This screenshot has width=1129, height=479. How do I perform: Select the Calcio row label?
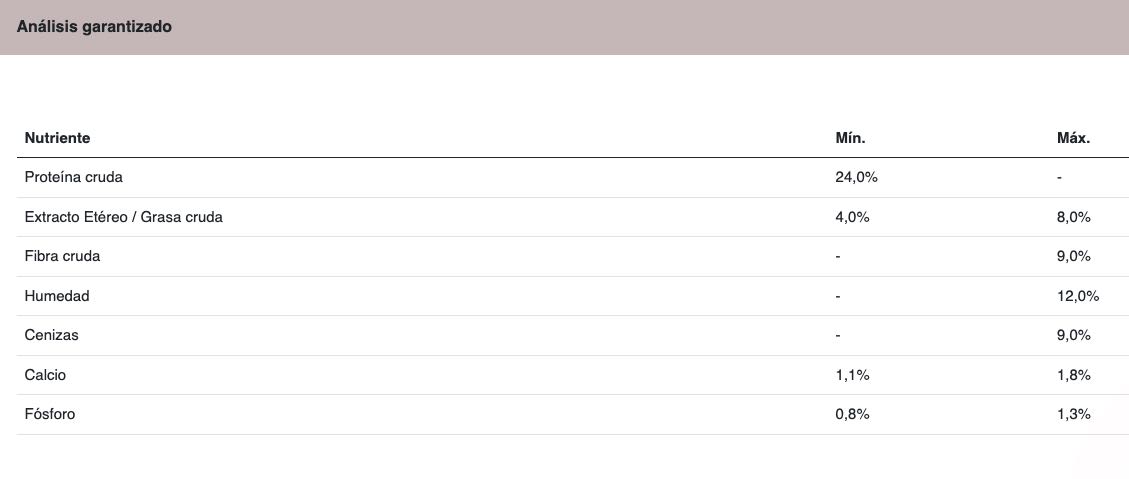click(45, 375)
